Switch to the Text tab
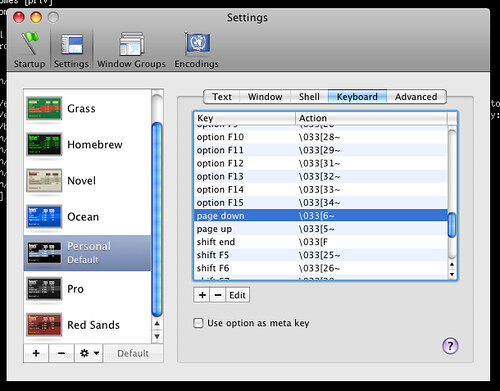Screen dimensions: 500x391 222,97
